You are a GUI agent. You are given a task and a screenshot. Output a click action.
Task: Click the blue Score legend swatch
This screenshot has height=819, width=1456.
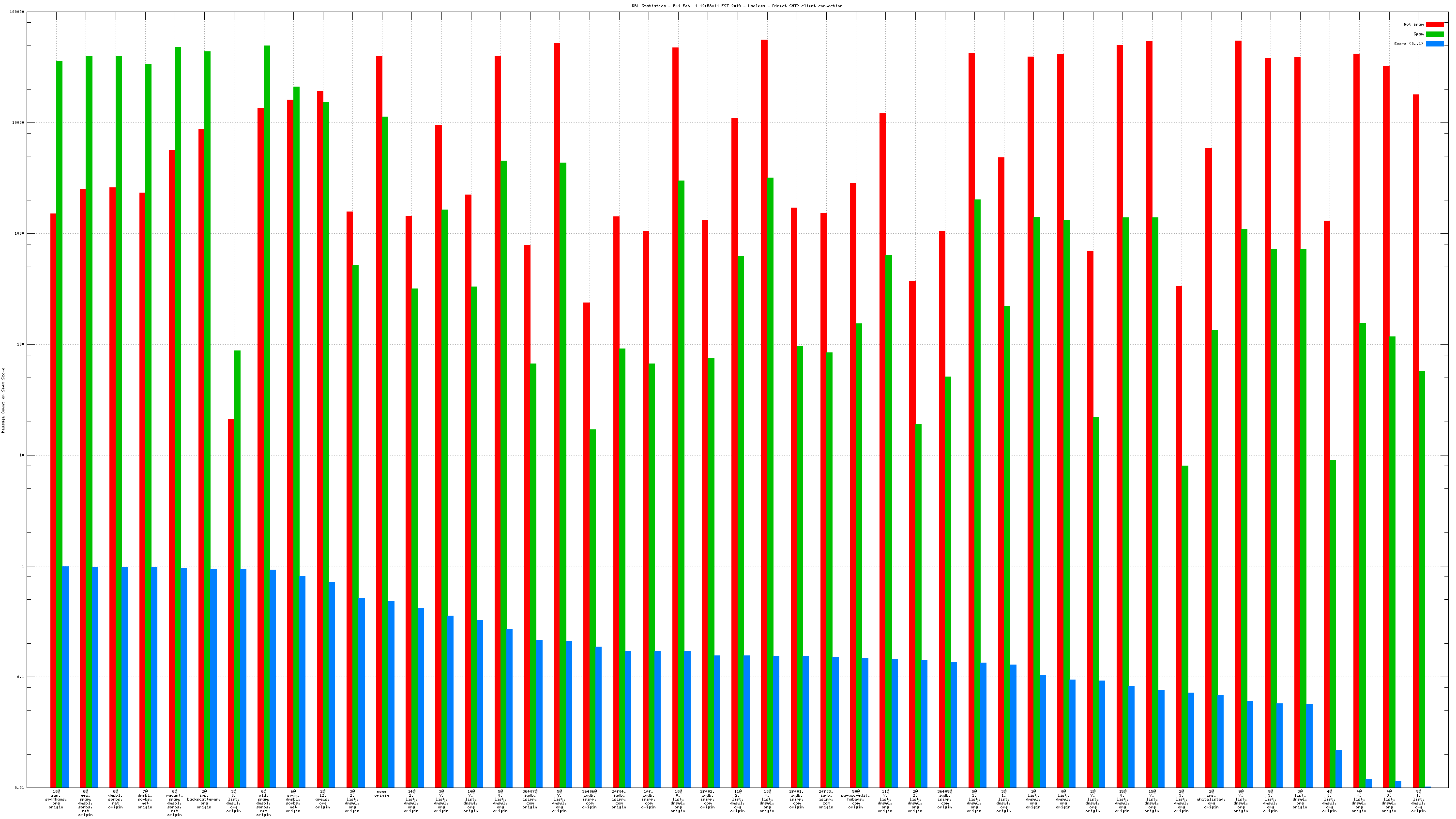pos(1435,44)
